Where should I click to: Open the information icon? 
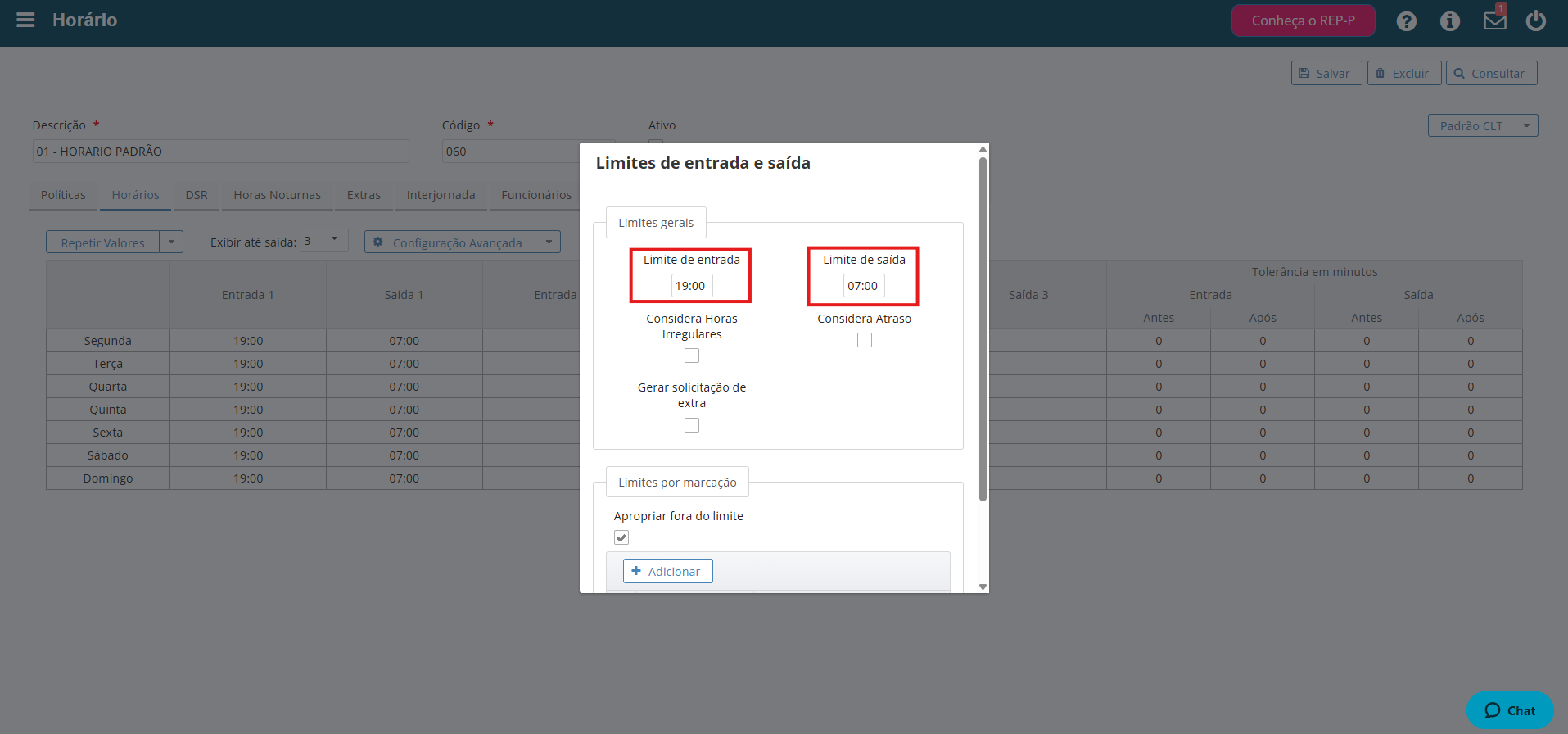[1450, 21]
